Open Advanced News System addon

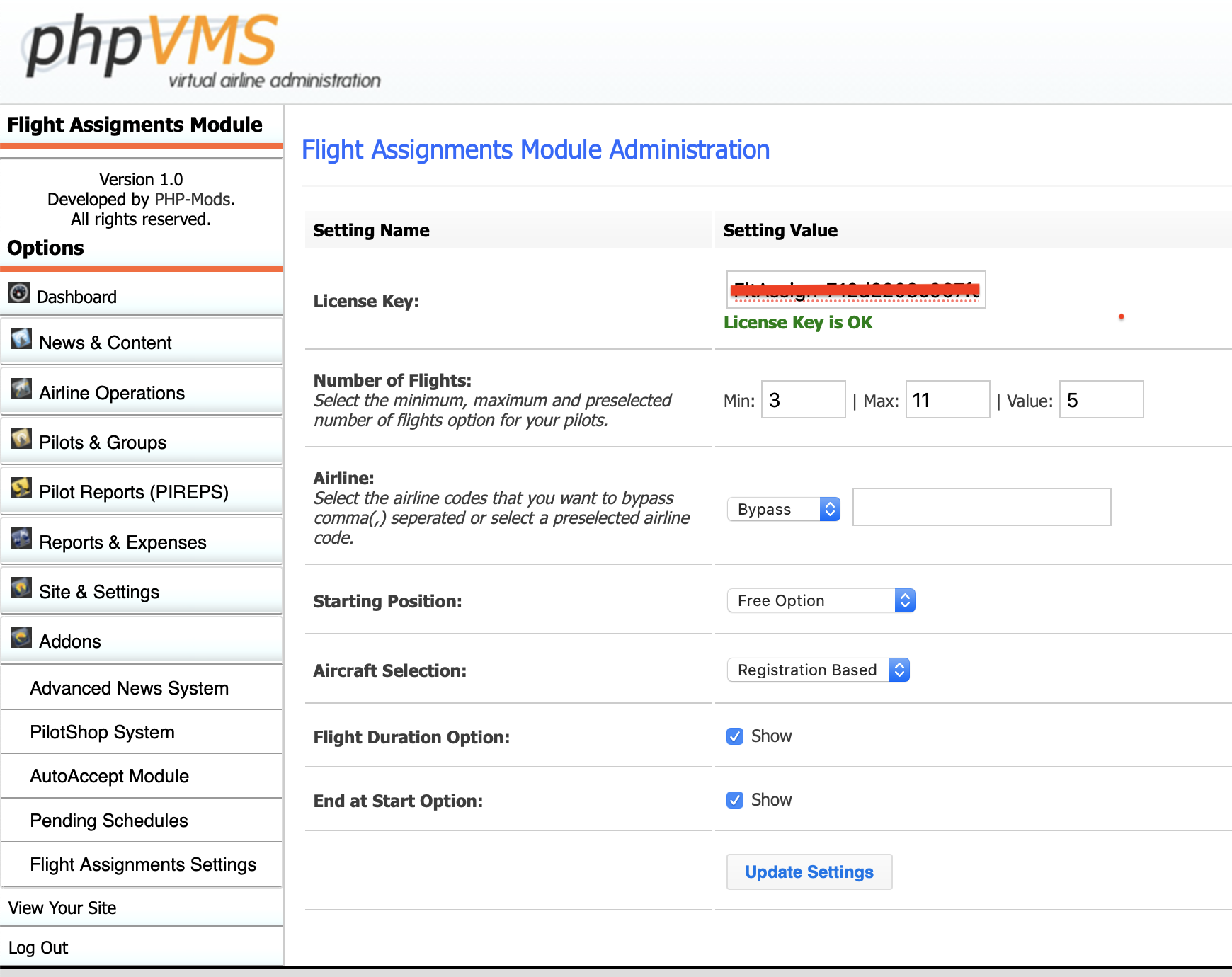142,688
